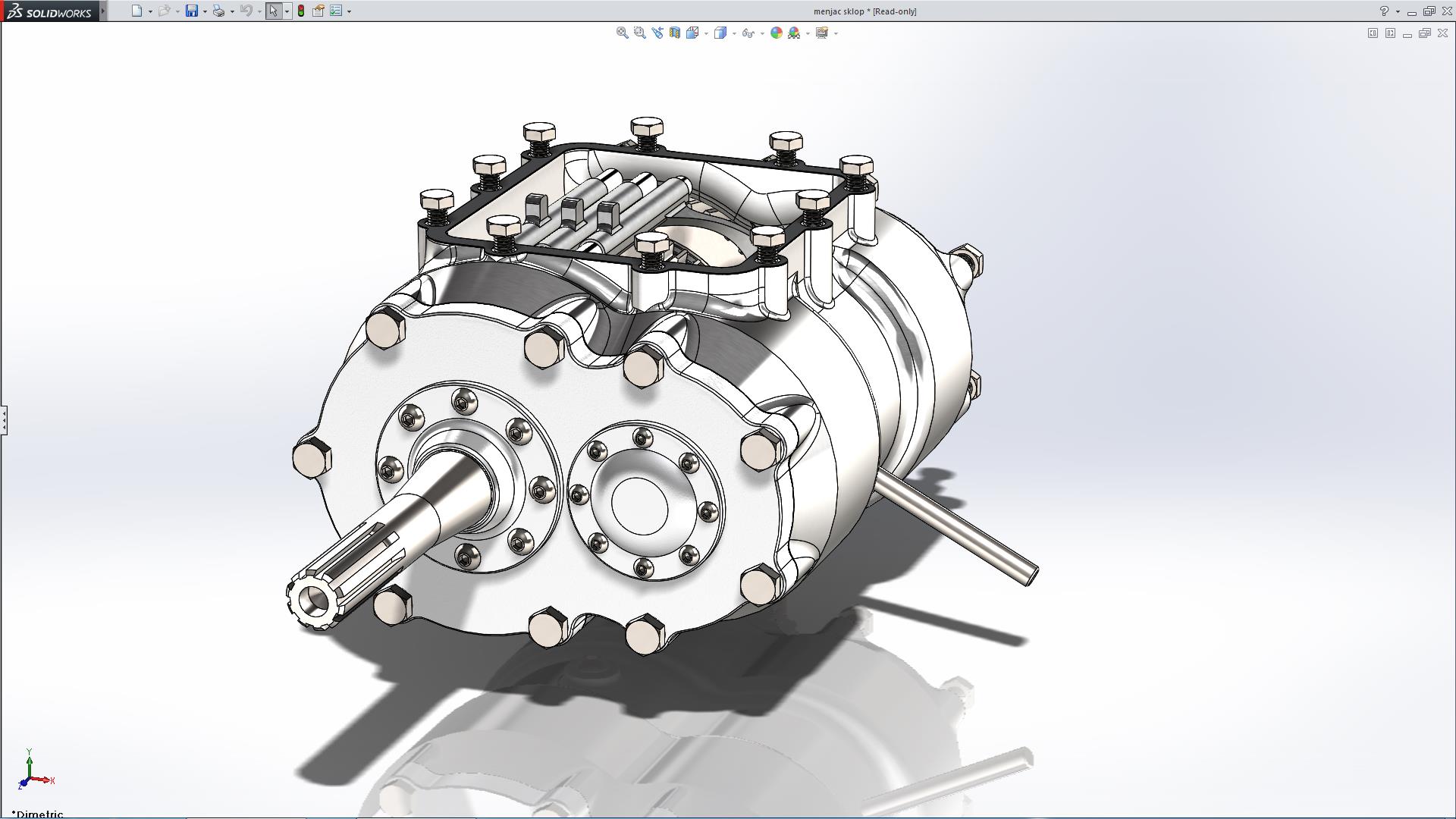Open the Help question mark menu
The width and height of the screenshot is (1456, 819).
(1384, 11)
